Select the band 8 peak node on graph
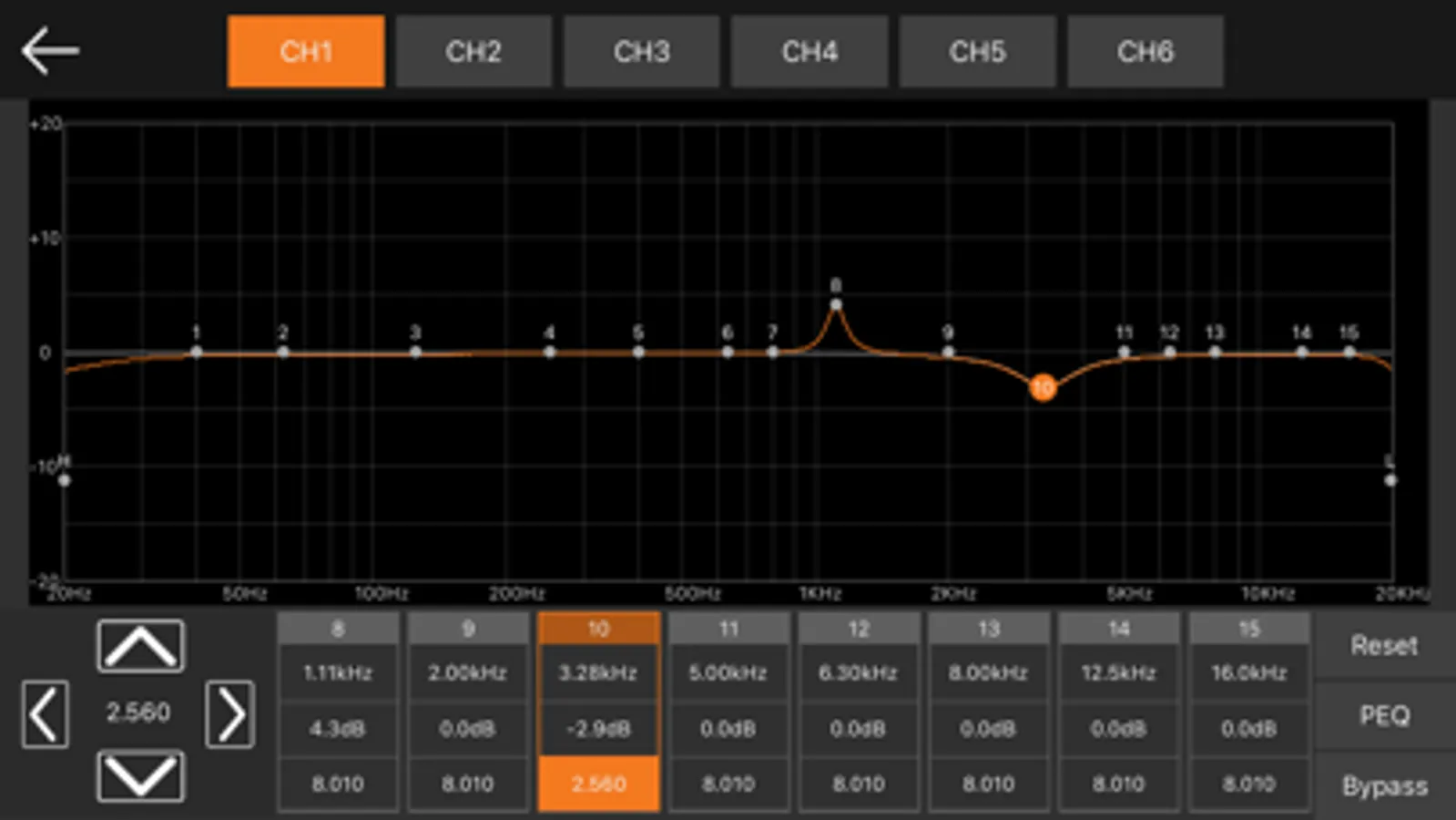Screen dimensions: 1456x820 [x=836, y=304]
